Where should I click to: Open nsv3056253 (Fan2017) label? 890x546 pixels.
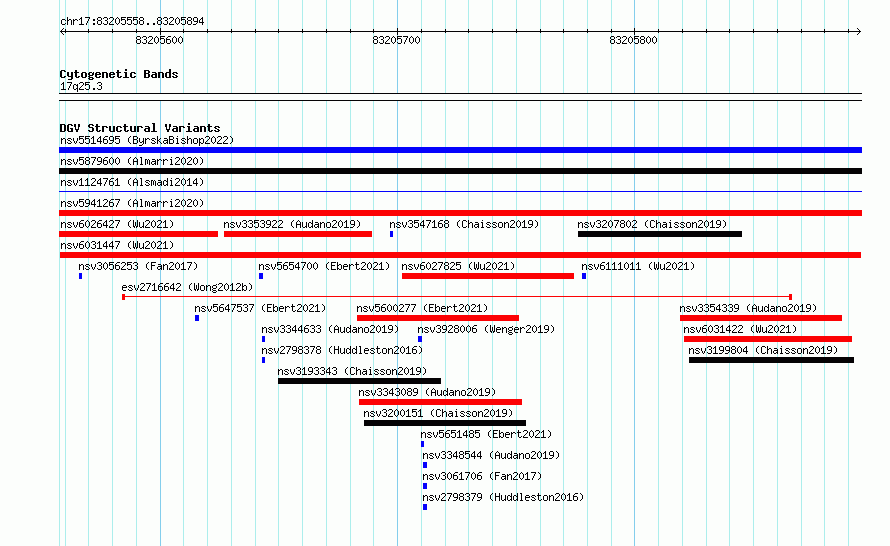click(x=138, y=266)
